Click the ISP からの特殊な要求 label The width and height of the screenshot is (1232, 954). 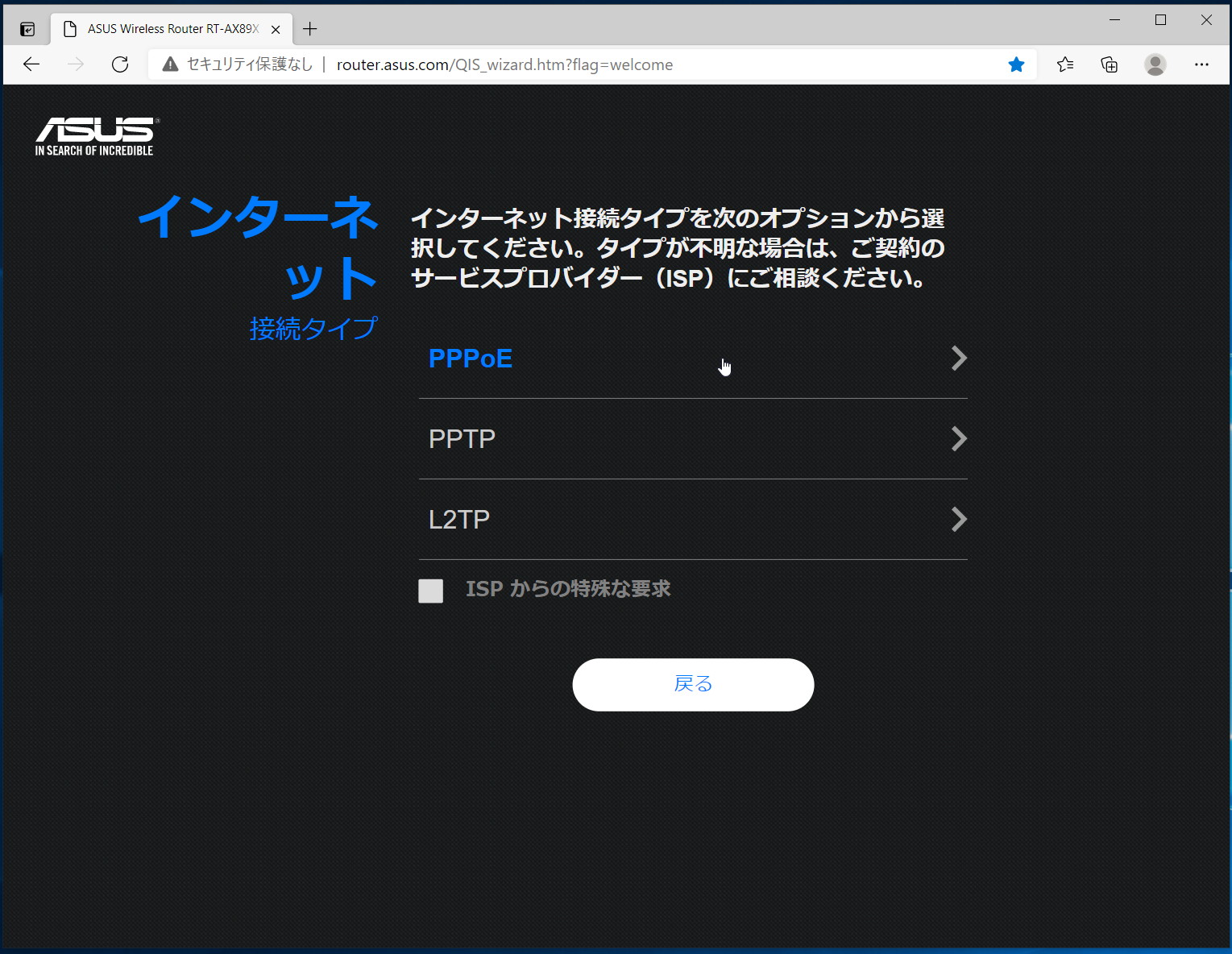[x=568, y=589]
